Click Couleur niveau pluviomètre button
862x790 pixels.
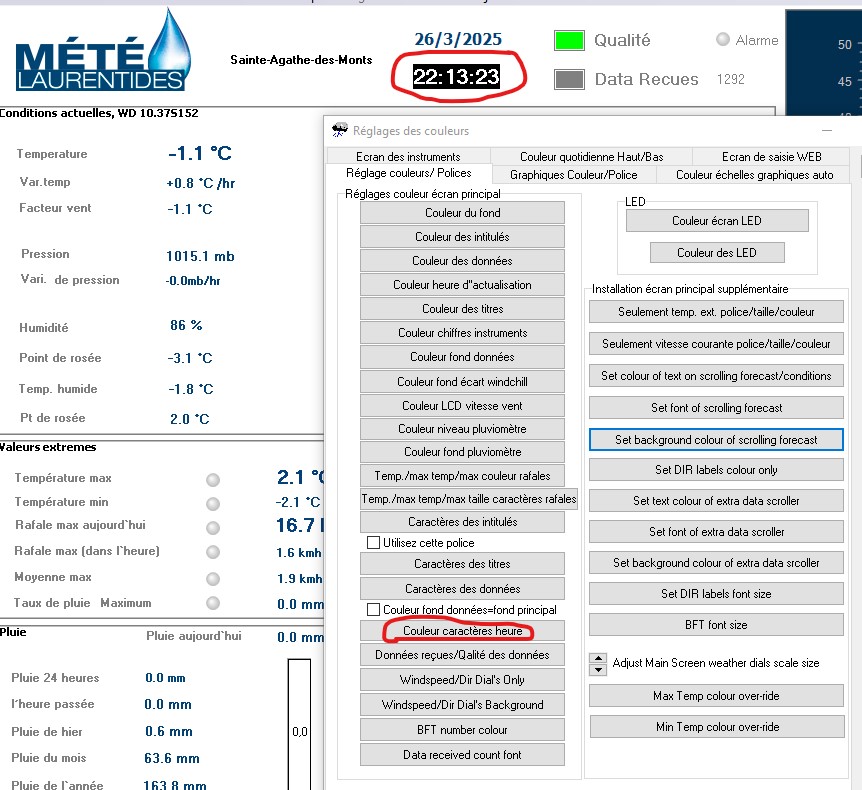(x=462, y=429)
